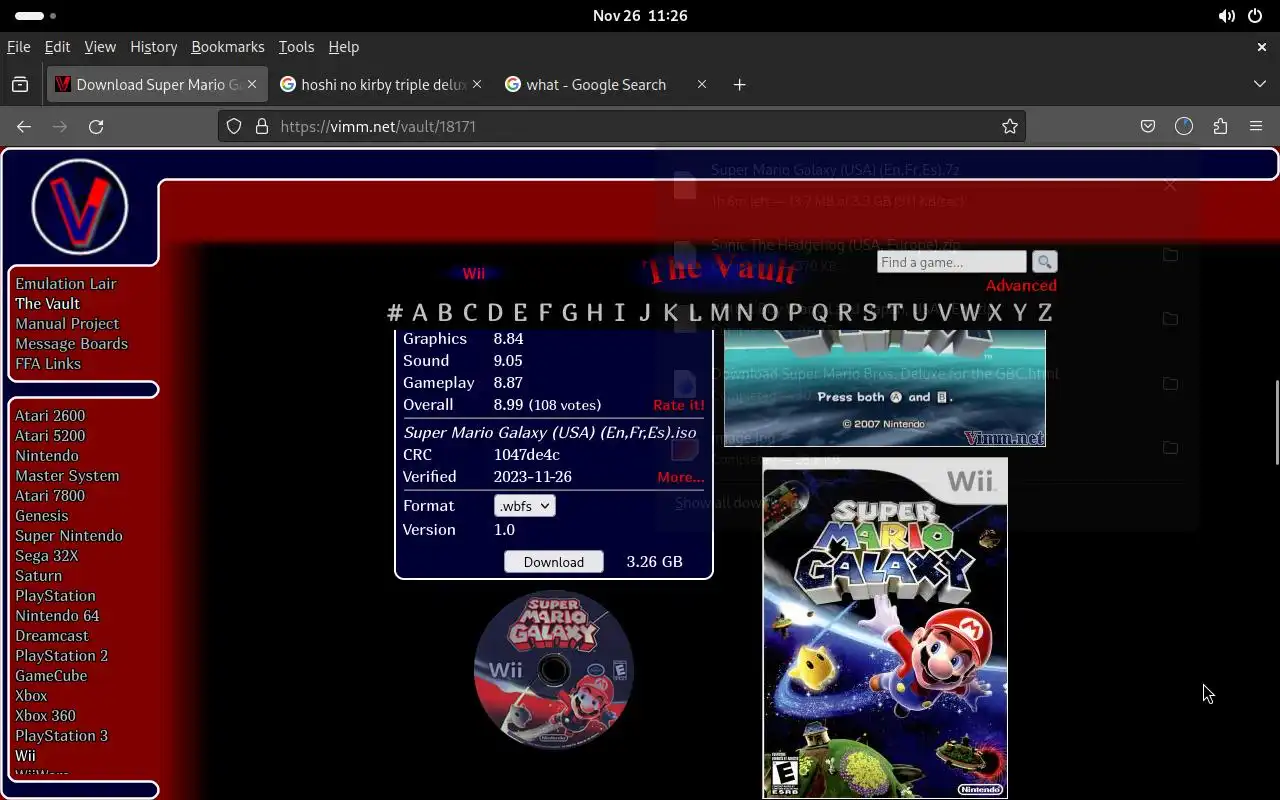1280x800 pixels.
Task: Open the power menu icon
Action: click(x=1255, y=16)
